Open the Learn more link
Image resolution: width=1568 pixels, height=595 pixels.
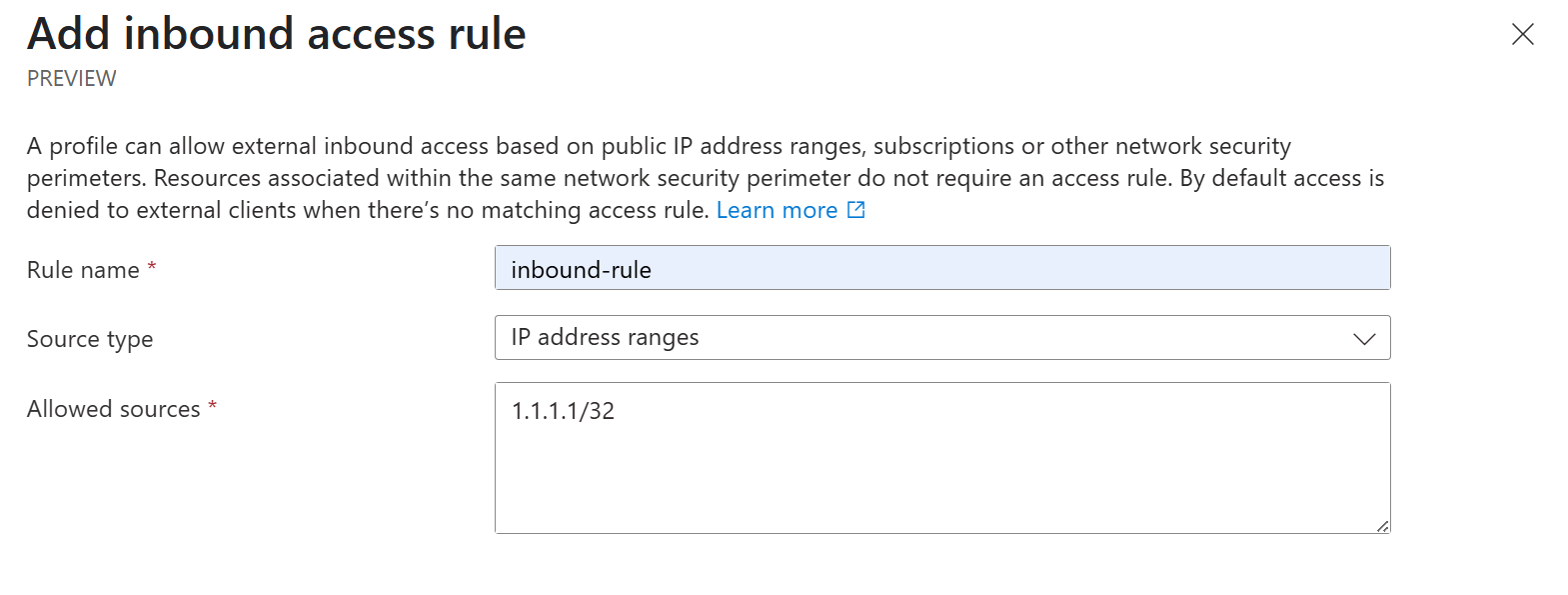[777, 210]
